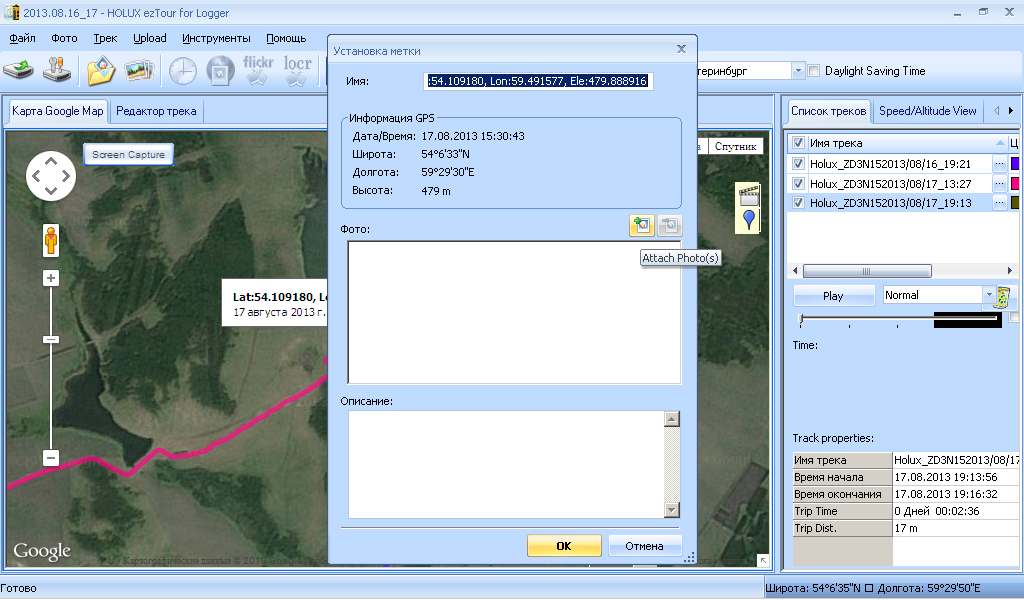The width and height of the screenshot is (1024, 600).
Task: Switch to the Редактор трека tab
Action: point(156,111)
